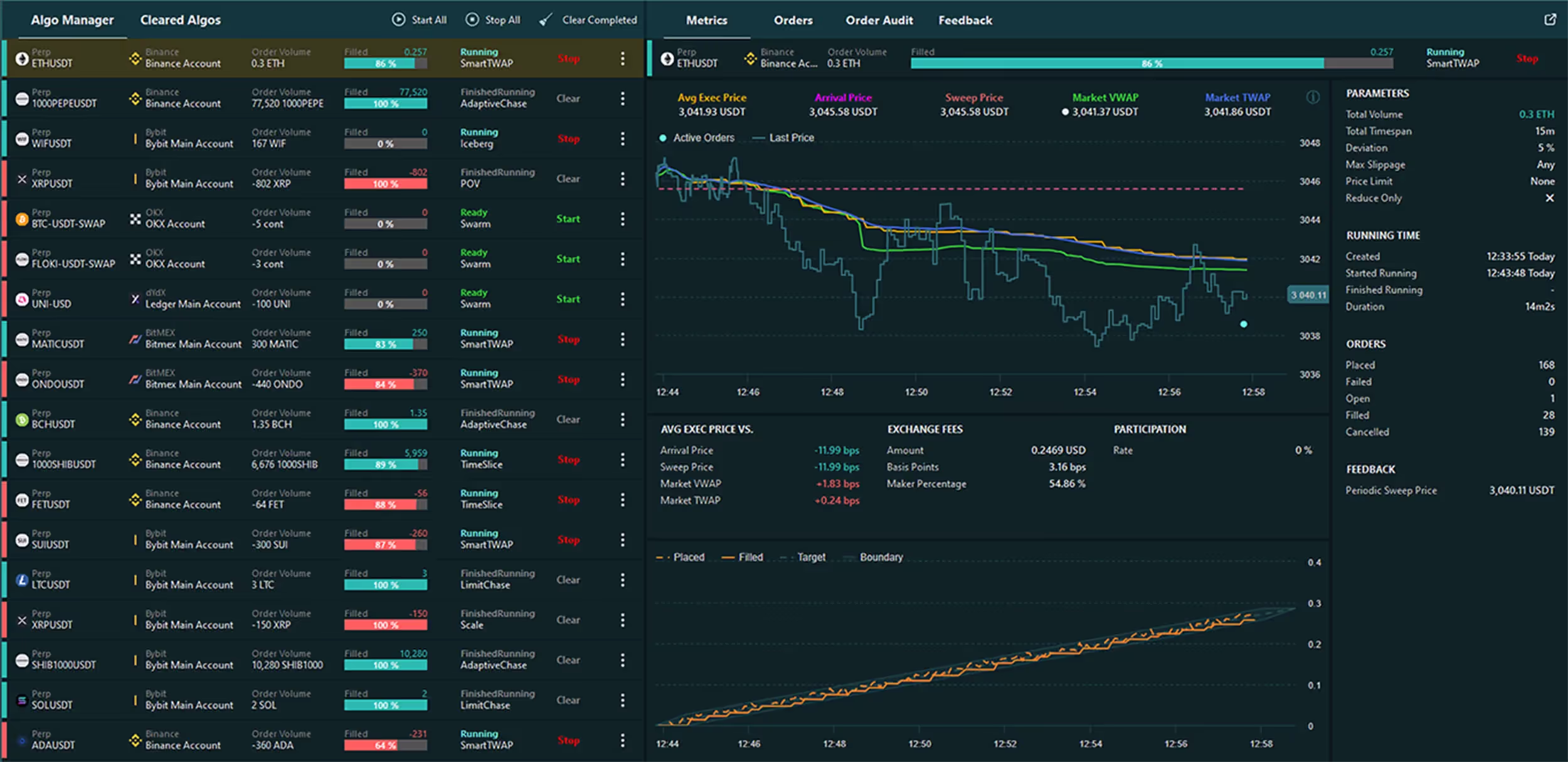The height and width of the screenshot is (762, 1568).
Task: Toggle the Market VWAP price series
Action: 1105,97
